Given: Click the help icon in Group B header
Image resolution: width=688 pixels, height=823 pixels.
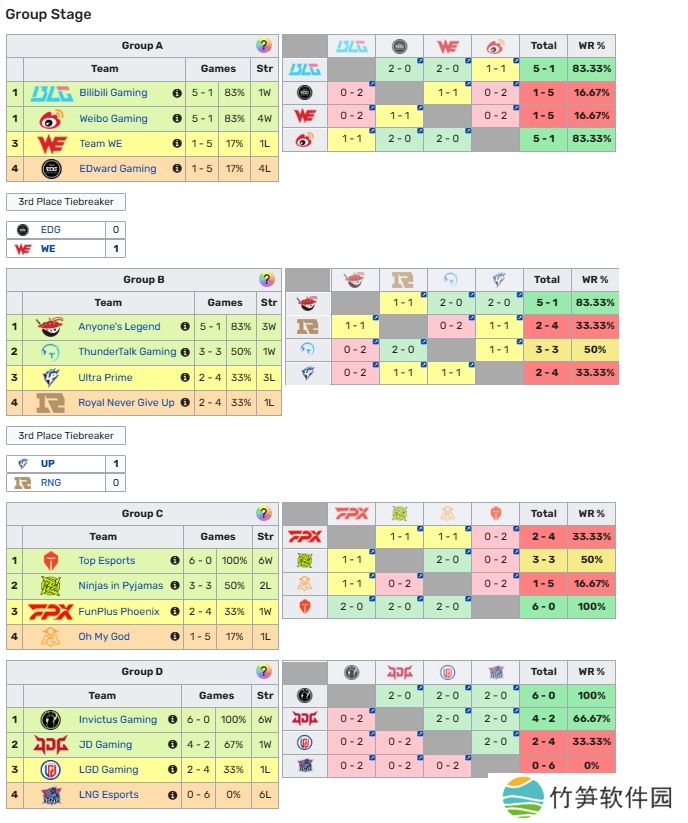Looking at the screenshot, I should 266,280.
